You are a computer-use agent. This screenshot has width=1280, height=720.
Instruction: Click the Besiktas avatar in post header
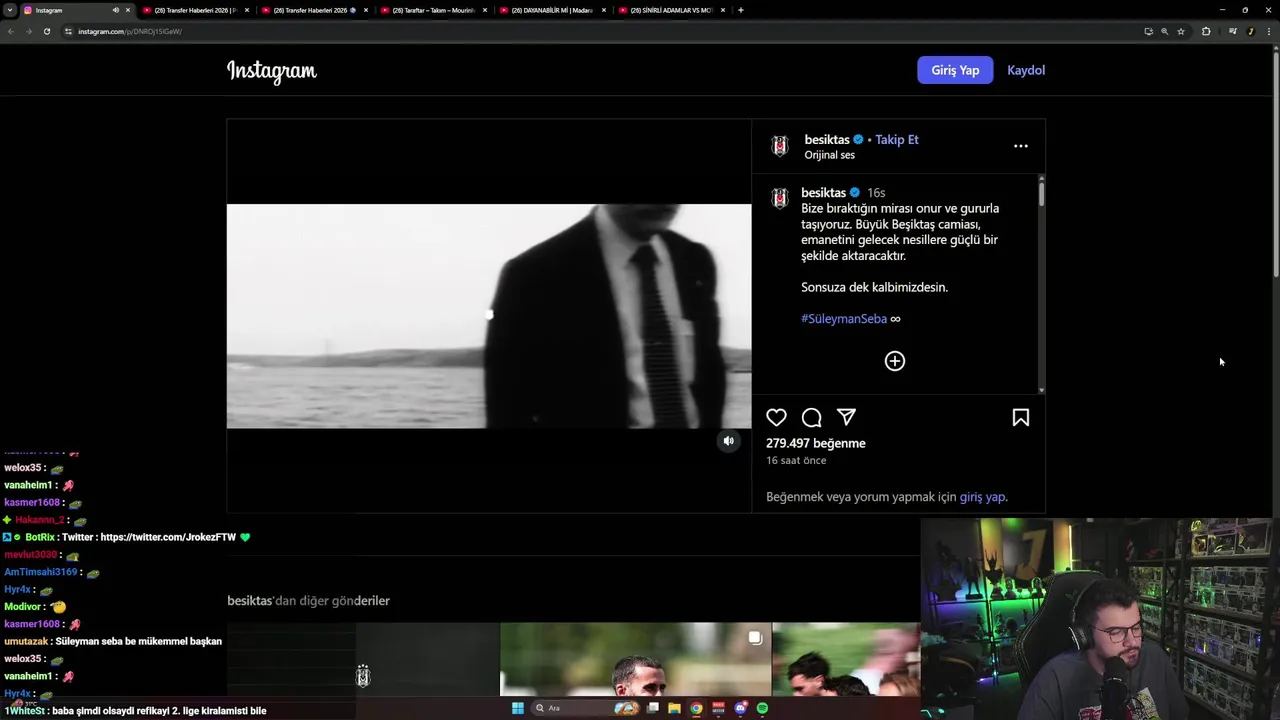click(x=780, y=146)
